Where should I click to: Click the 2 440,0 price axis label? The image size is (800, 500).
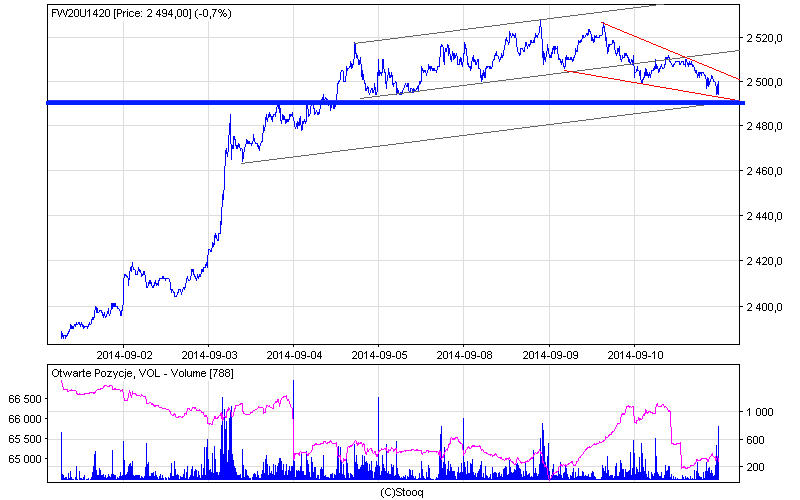[764, 216]
